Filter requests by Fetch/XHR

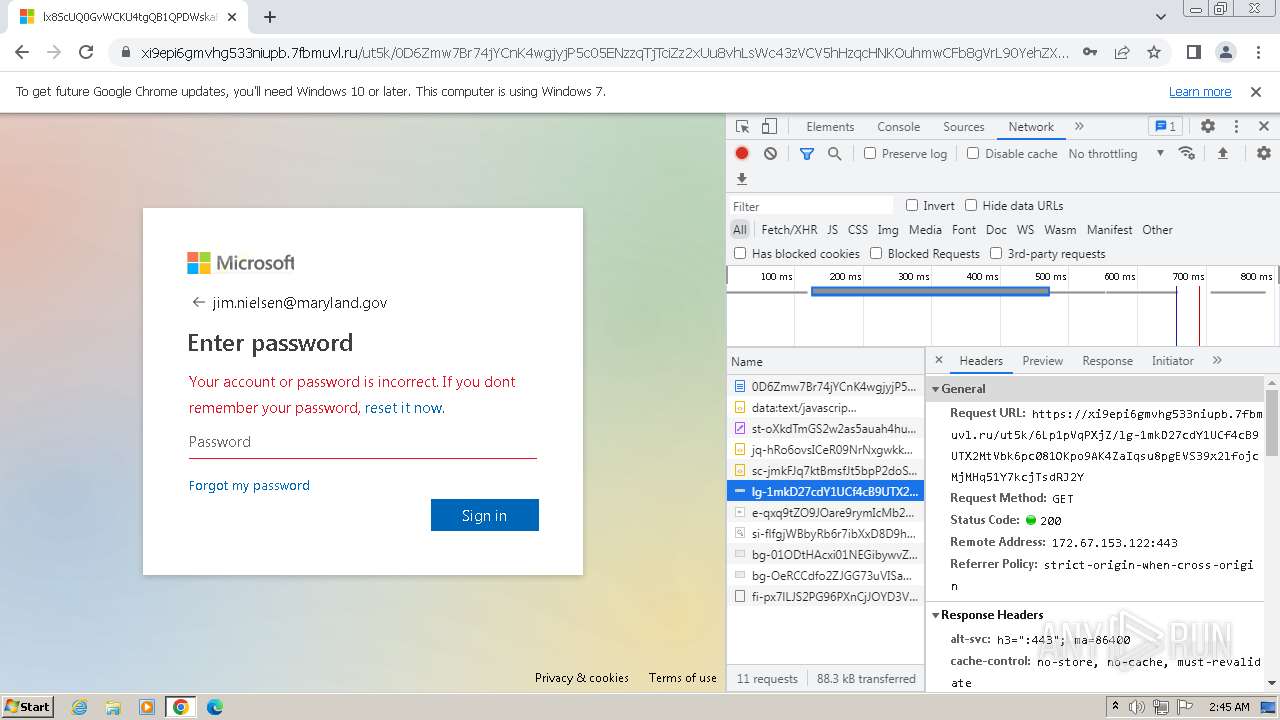(788, 229)
